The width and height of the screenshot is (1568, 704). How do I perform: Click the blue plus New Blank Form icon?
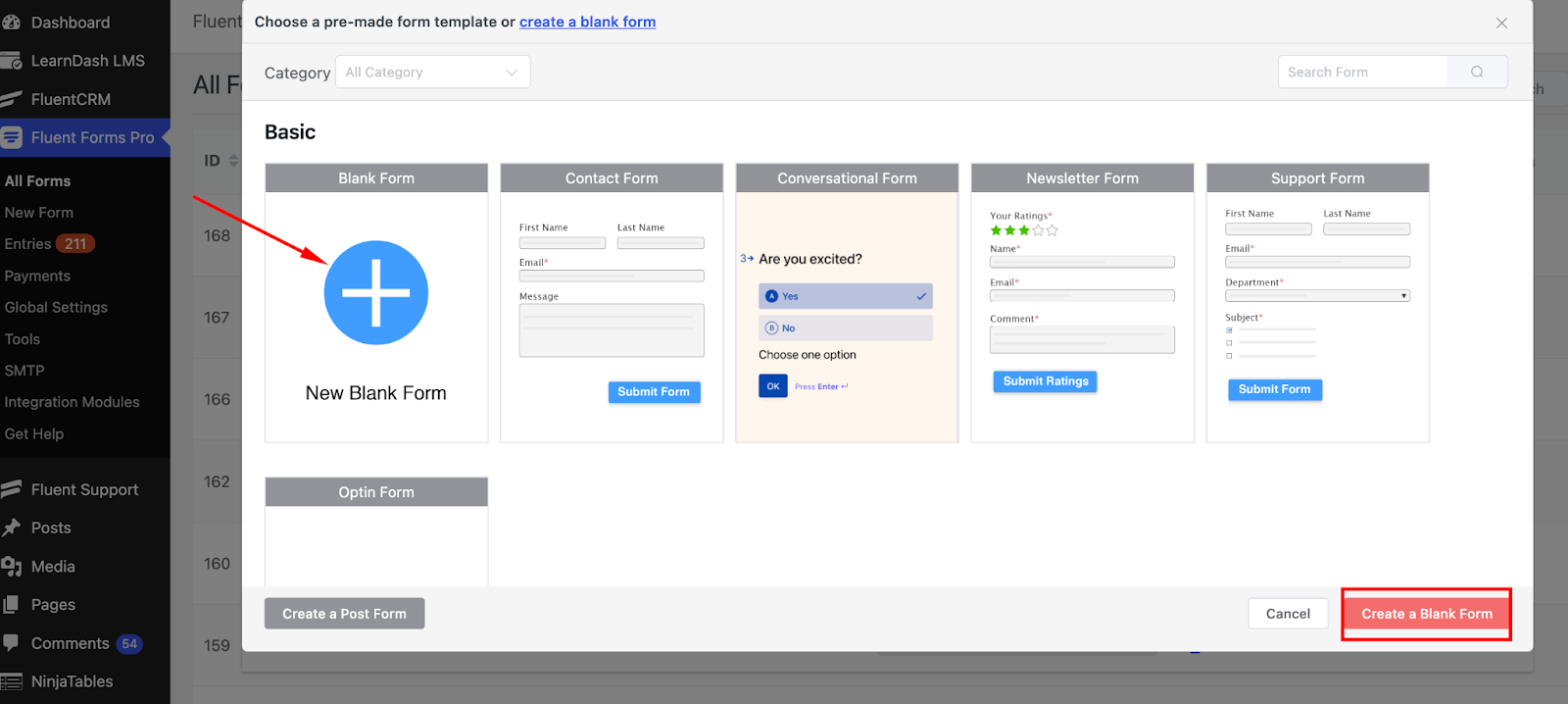pyautogui.click(x=376, y=292)
